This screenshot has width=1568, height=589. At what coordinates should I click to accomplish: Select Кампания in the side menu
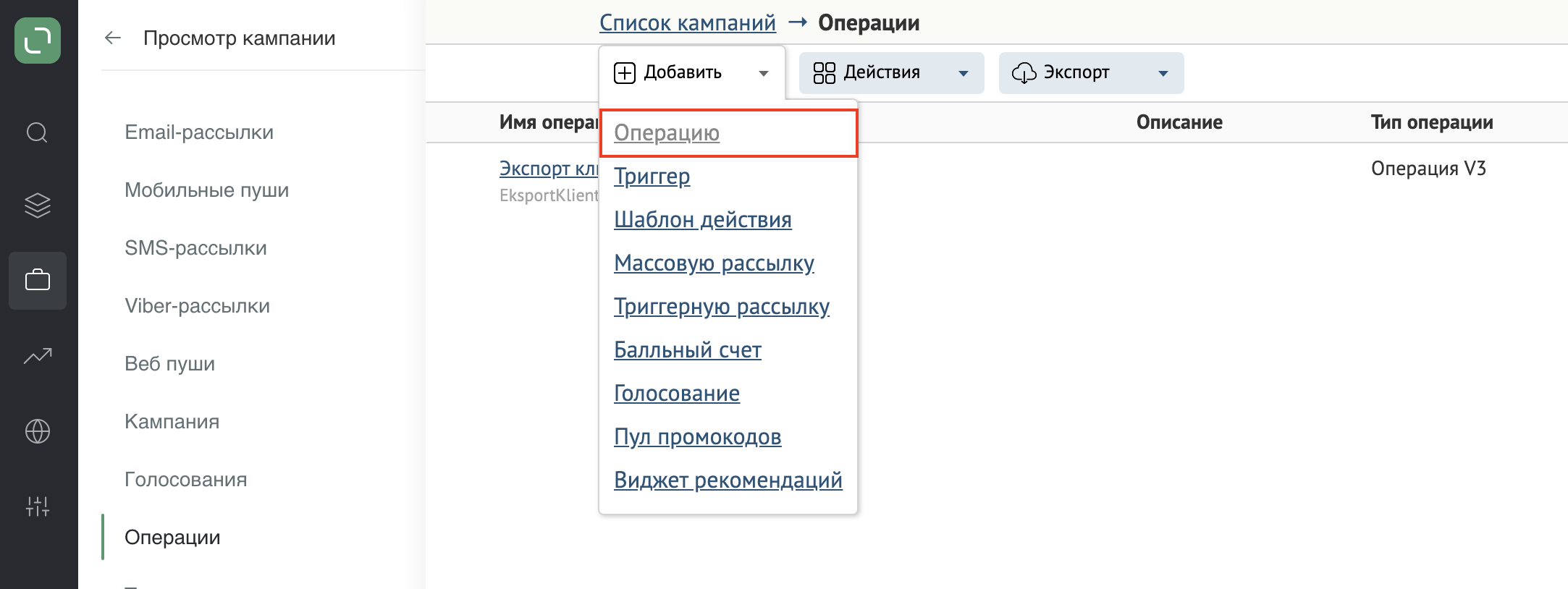[172, 422]
